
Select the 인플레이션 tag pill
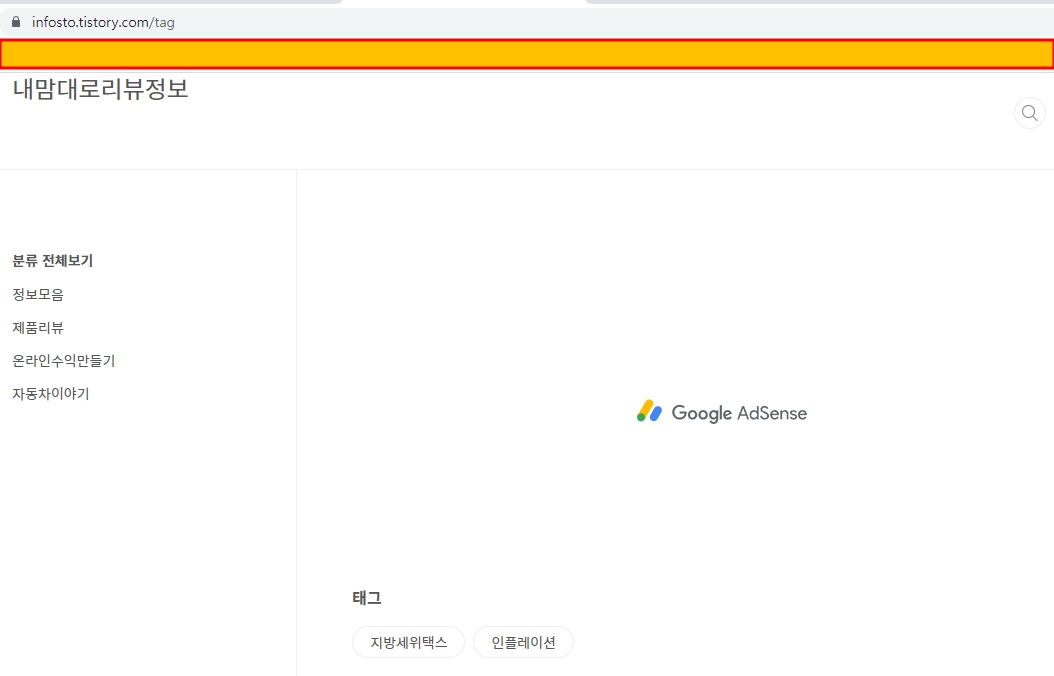[523, 642]
